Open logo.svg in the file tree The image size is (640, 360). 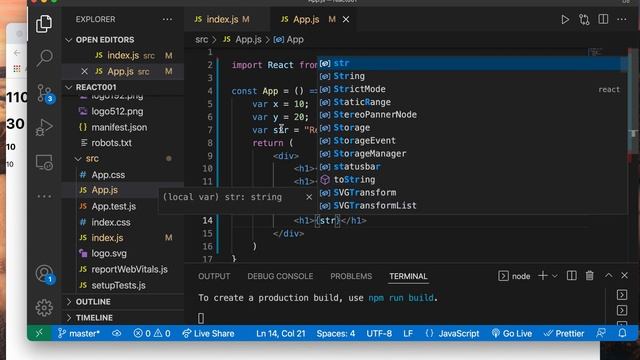tap(109, 253)
